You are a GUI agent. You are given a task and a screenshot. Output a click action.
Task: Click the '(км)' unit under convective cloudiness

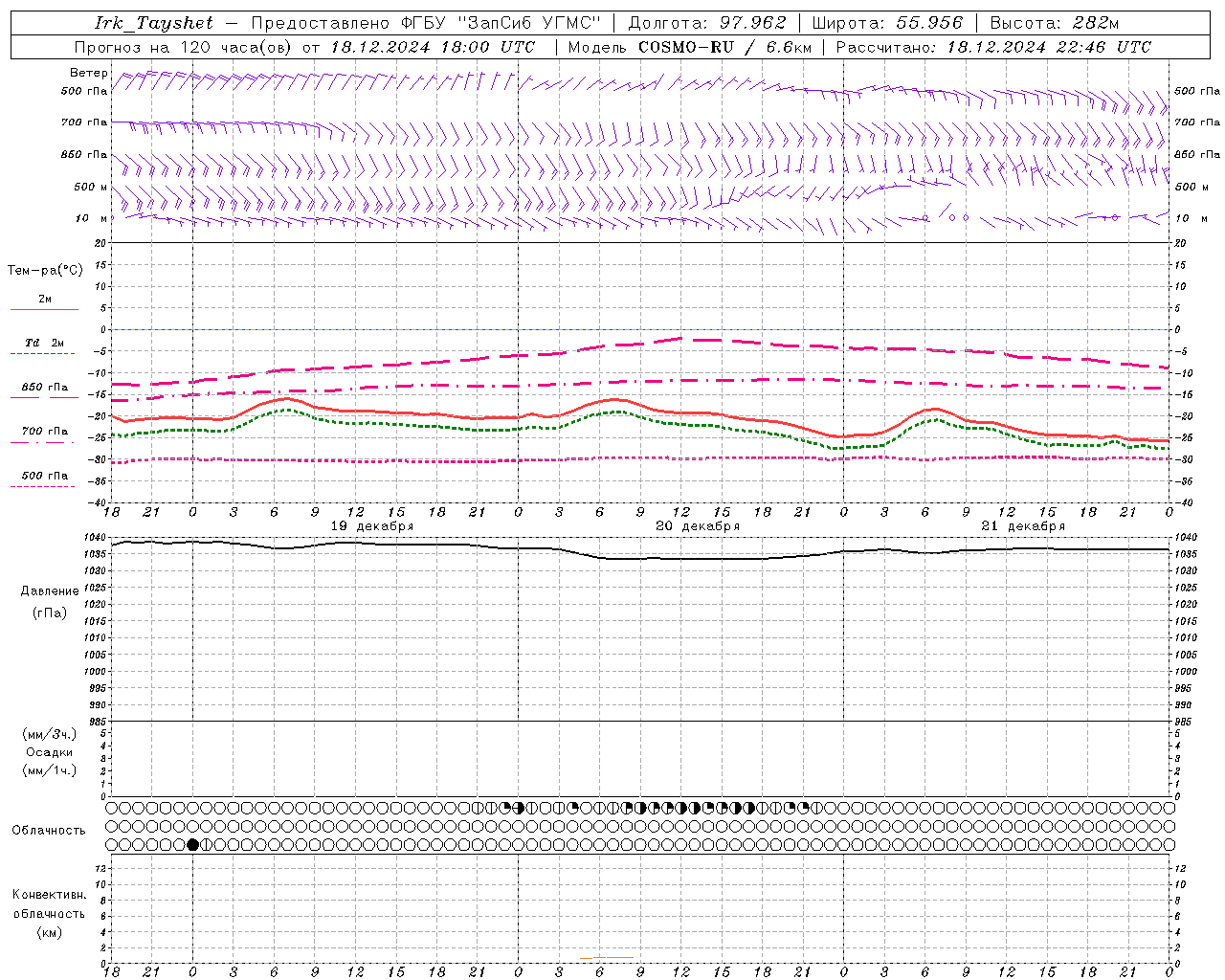pyautogui.click(x=50, y=932)
